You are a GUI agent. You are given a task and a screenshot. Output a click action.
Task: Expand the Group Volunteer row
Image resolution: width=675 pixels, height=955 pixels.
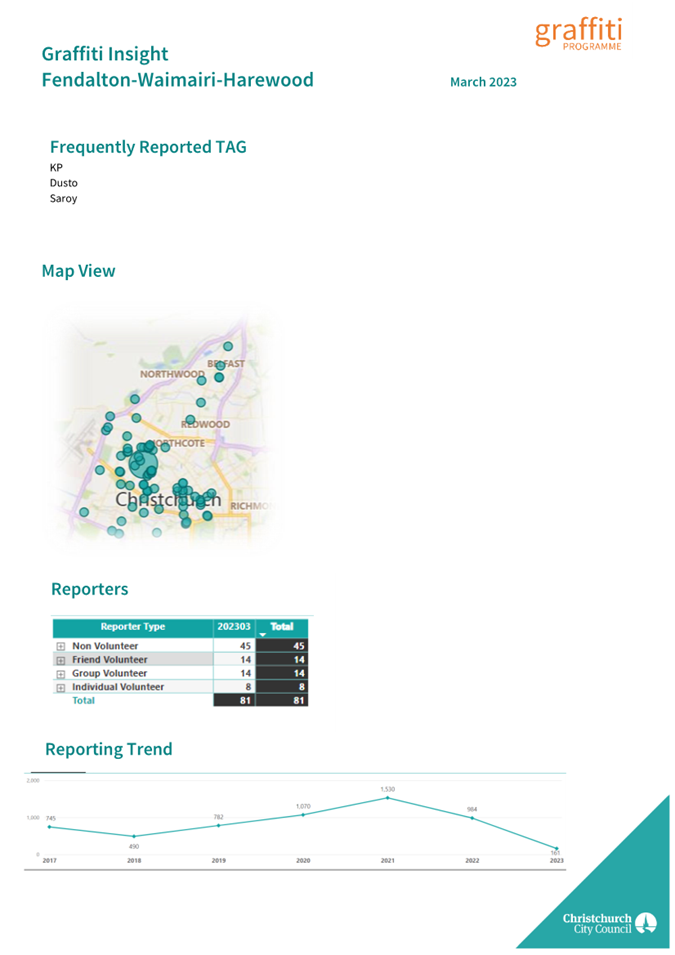click(60, 674)
